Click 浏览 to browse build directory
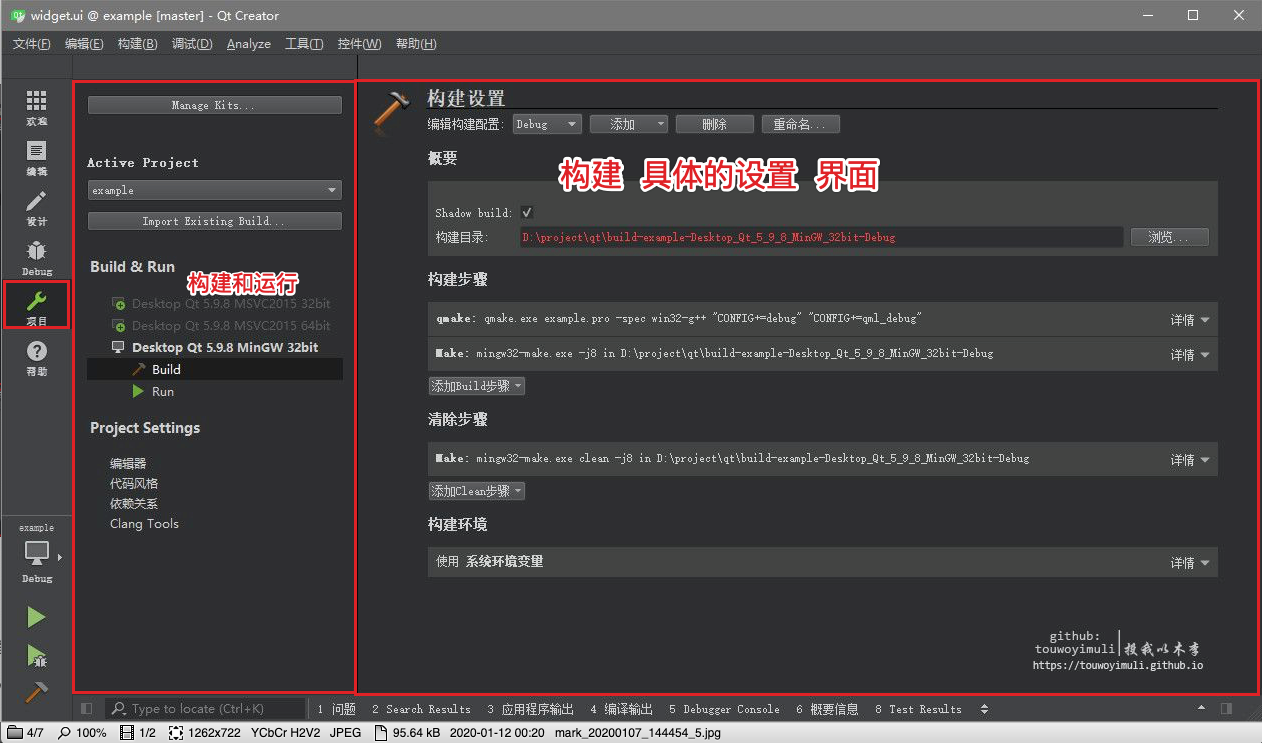The width and height of the screenshot is (1262, 743). pos(1170,238)
